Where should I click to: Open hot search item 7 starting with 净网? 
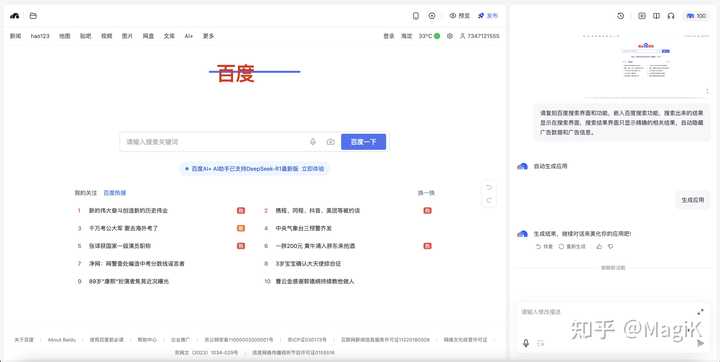136,264
